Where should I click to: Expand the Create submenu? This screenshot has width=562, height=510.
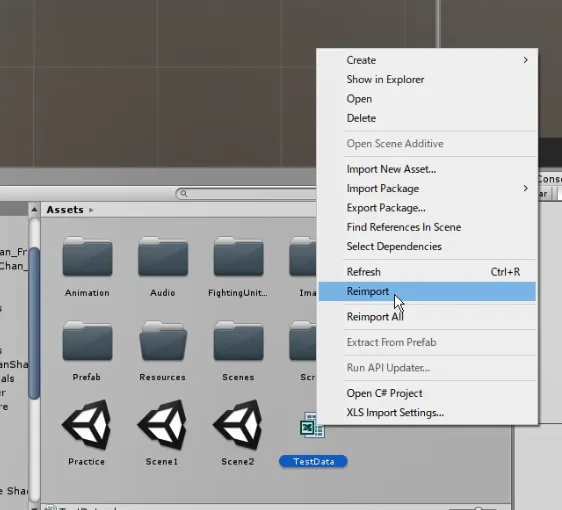pyautogui.click(x=427, y=60)
